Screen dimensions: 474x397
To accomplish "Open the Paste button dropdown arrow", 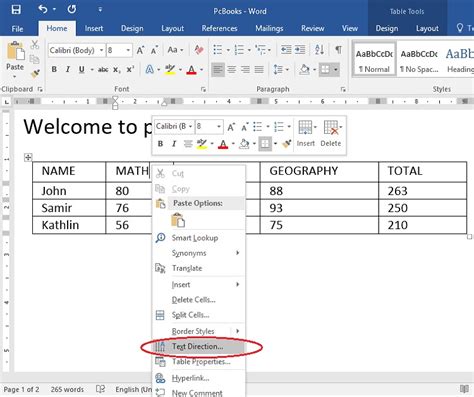I will [15, 77].
